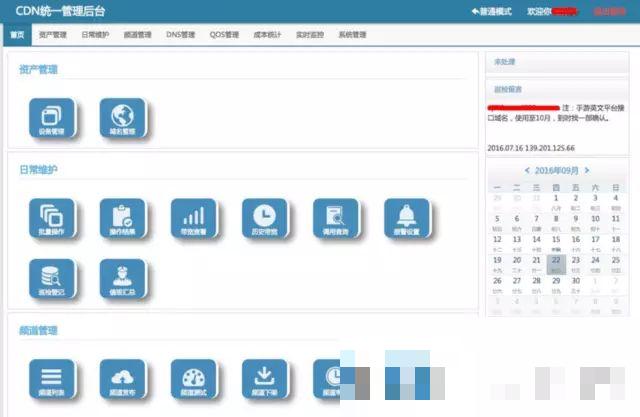Viewport: 640px width, 417px height.
Task: Click the CDN统一管理后台 title
Action: pos(60,11)
